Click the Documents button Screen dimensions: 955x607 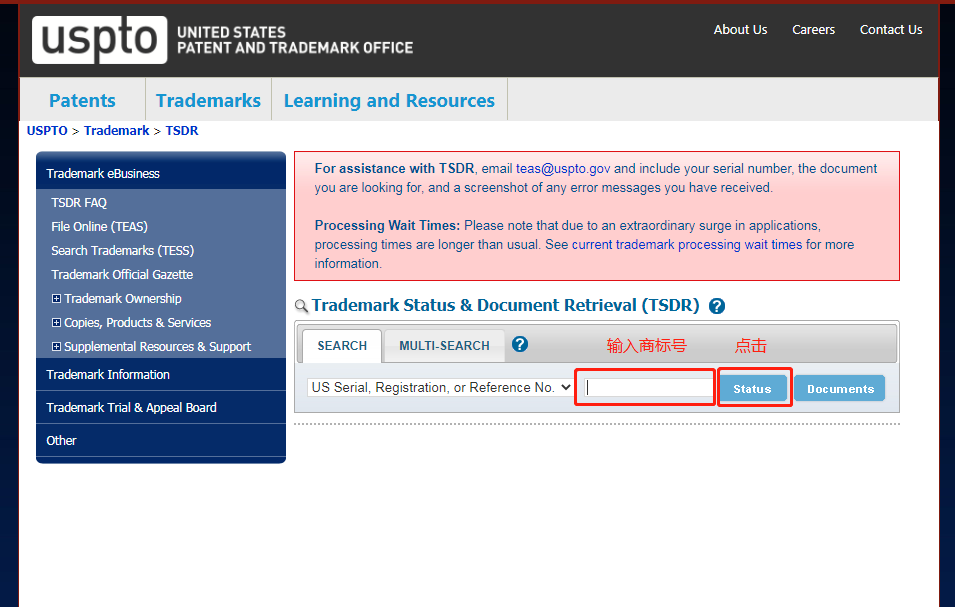click(x=840, y=388)
